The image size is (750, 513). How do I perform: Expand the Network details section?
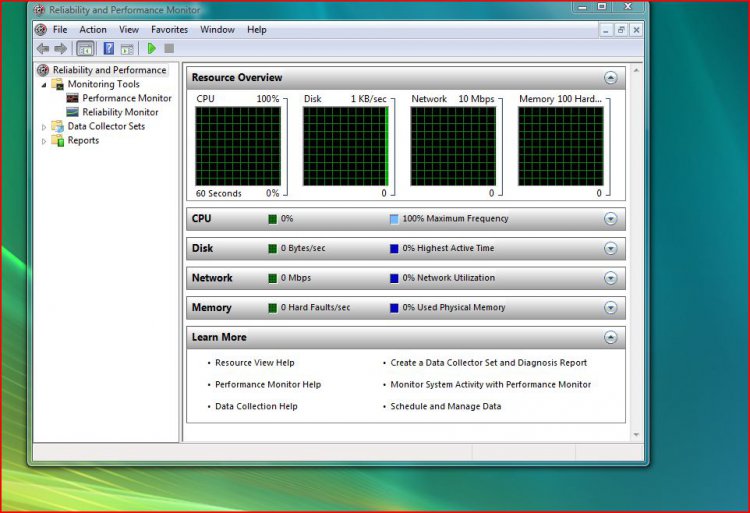610,278
